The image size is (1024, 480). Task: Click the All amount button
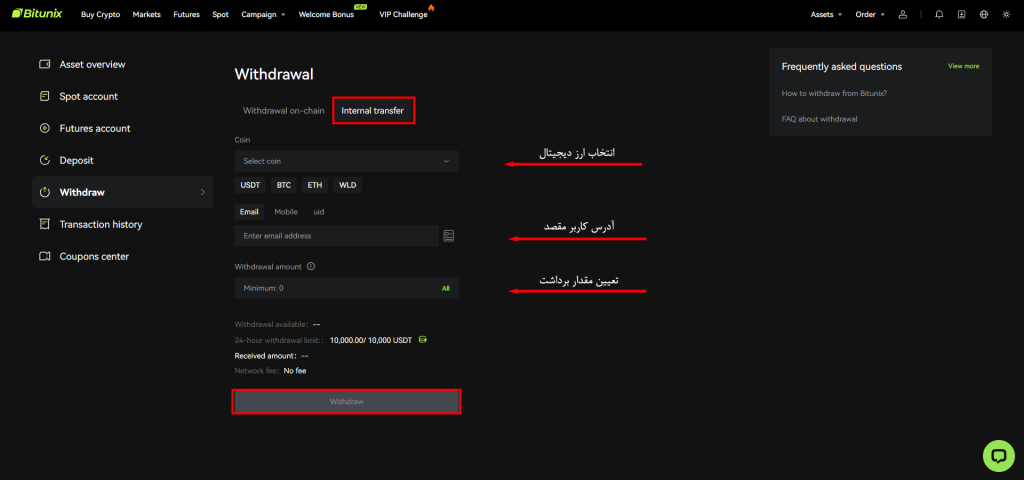(446, 288)
